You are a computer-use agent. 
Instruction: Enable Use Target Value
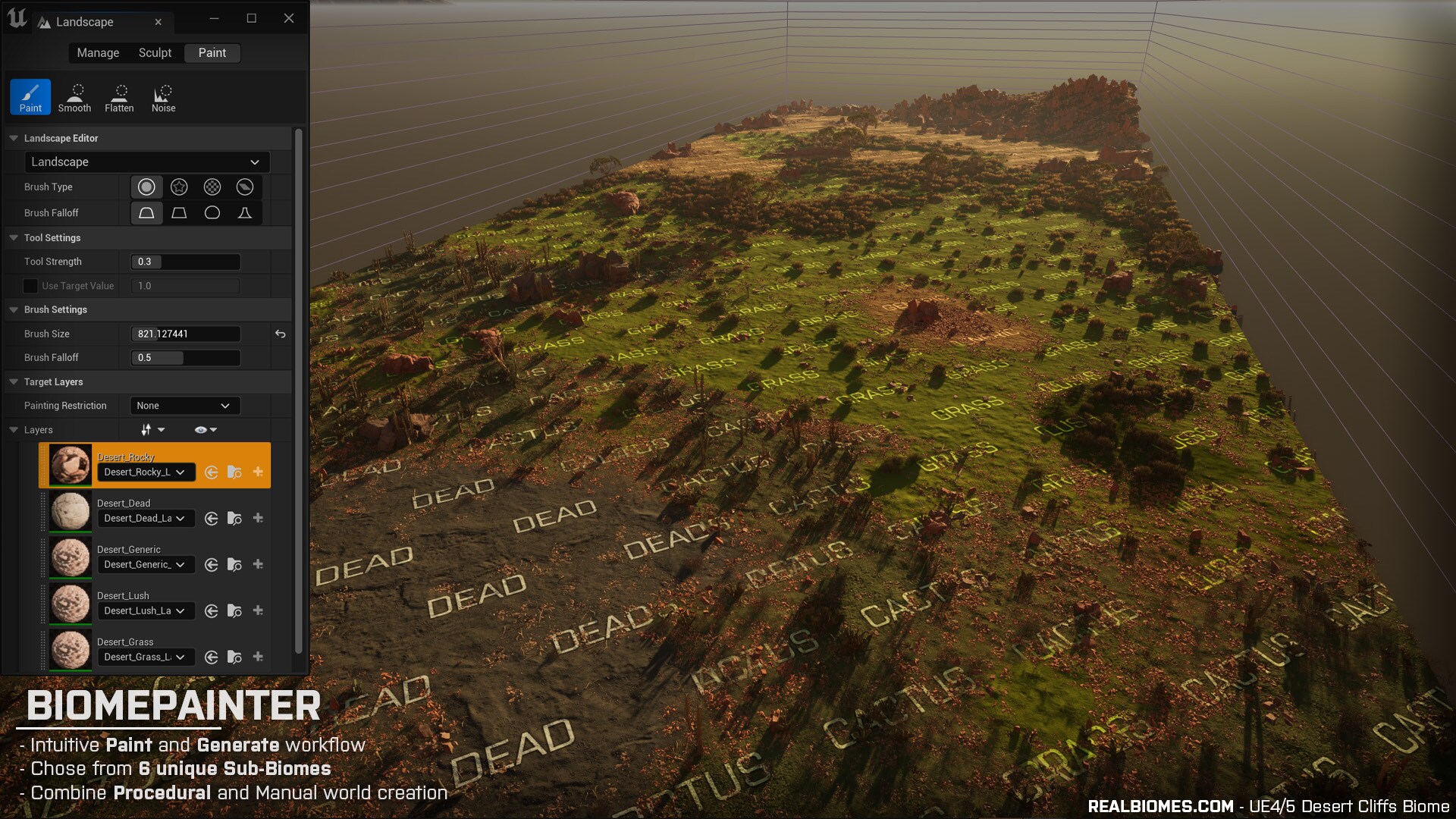(30, 285)
